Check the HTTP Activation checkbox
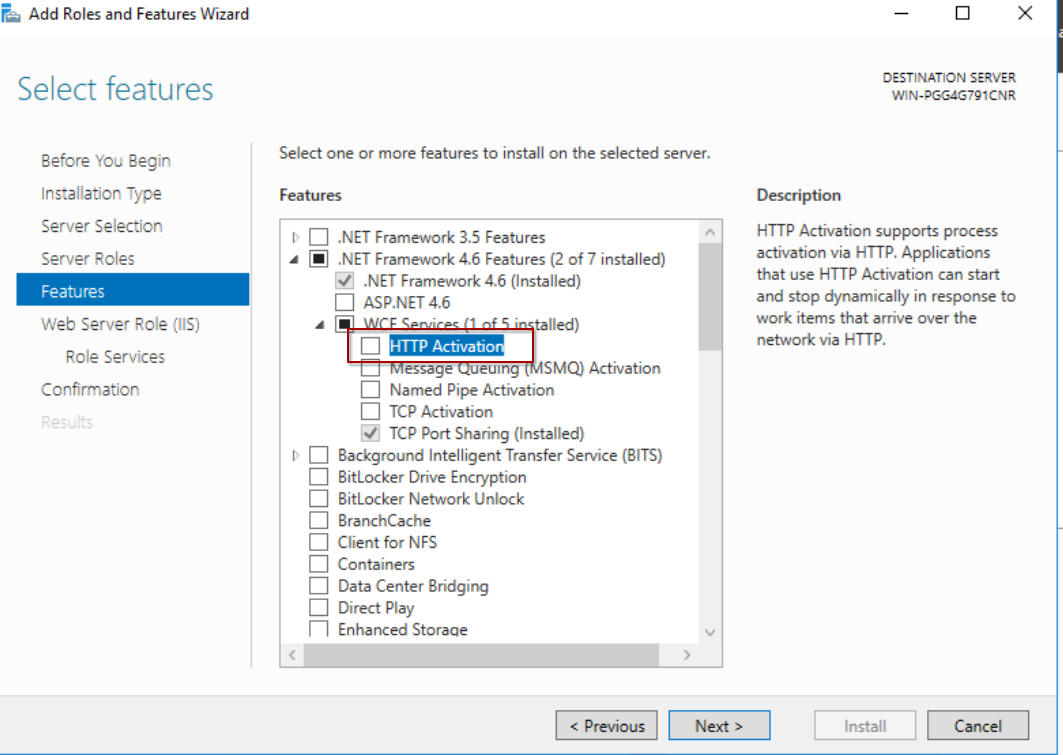The width and height of the screenshot is (1063, 755). tap(370, 346)
